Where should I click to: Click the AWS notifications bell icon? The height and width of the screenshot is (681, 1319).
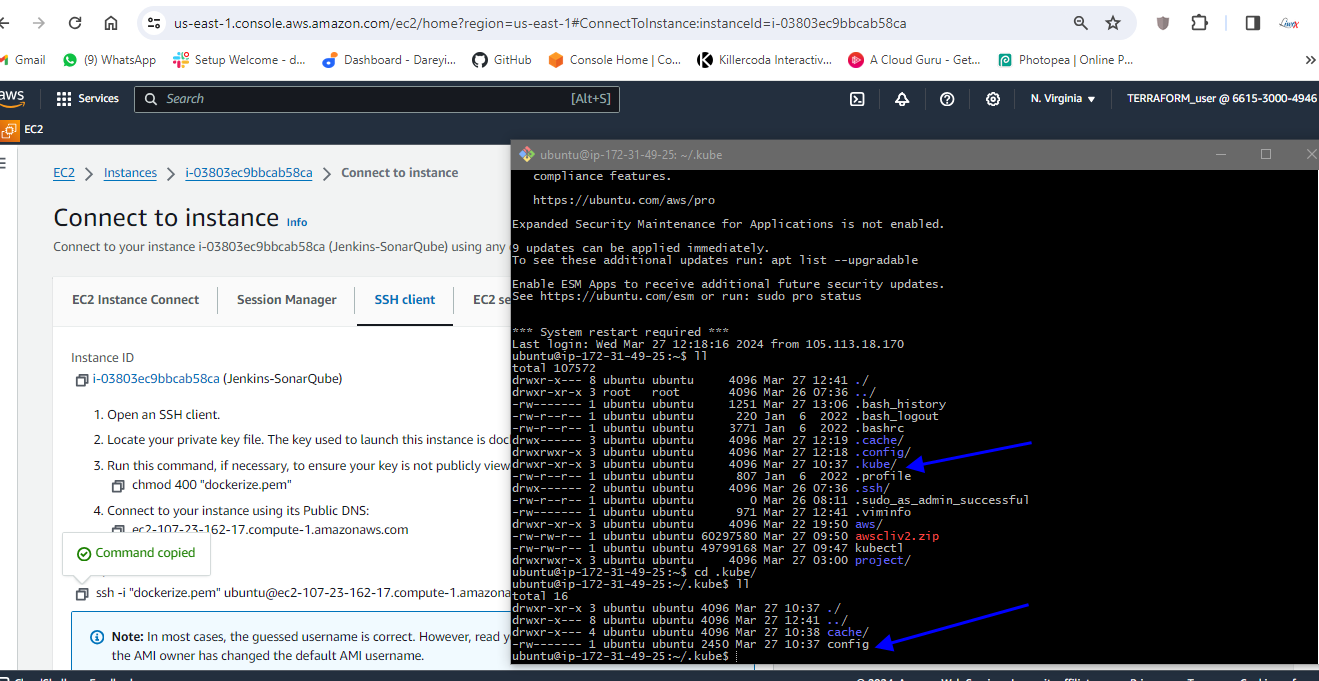(902, 99)
